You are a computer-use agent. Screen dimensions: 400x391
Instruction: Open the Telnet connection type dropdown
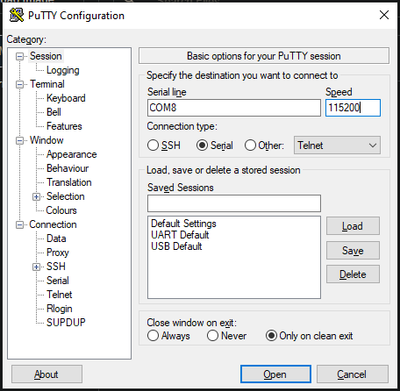pos(337,145)
